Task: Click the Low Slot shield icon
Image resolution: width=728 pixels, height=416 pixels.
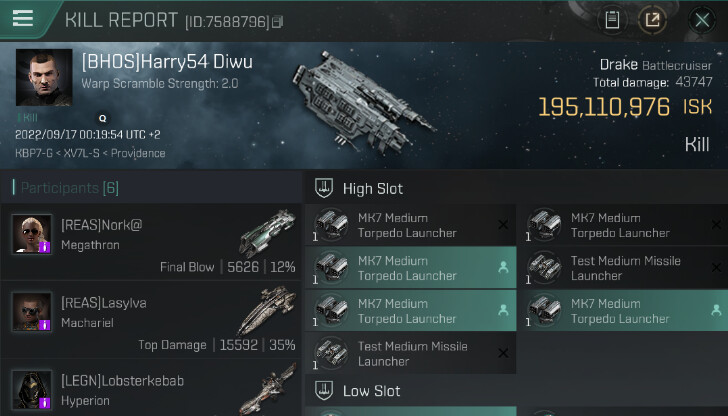Action: pyautogui.click(x=324, y=390)
